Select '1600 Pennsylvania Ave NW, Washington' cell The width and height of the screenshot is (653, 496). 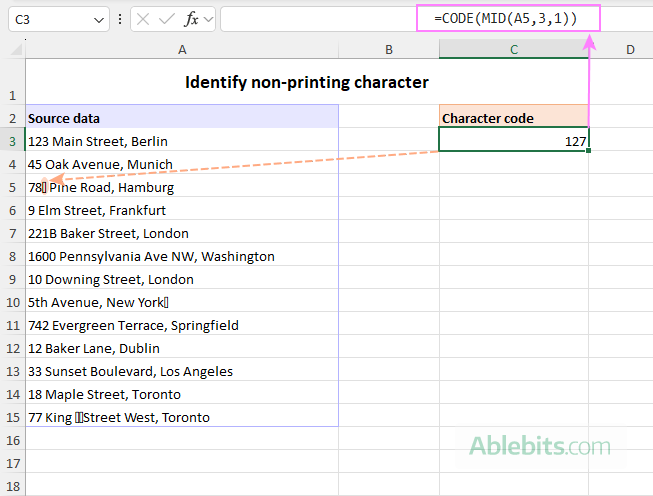[182, 256]
